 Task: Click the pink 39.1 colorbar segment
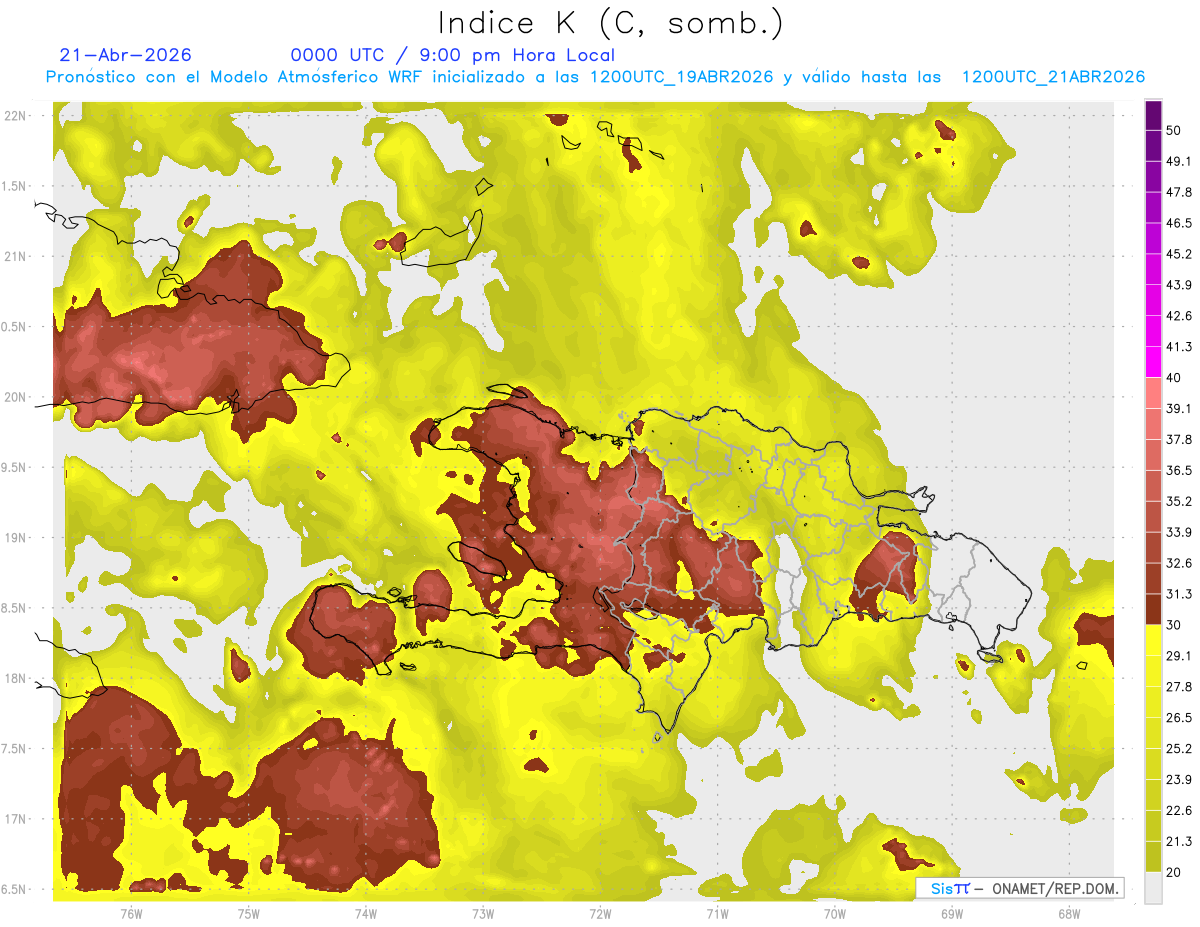pyautogui.click(x=1153, y=392)
